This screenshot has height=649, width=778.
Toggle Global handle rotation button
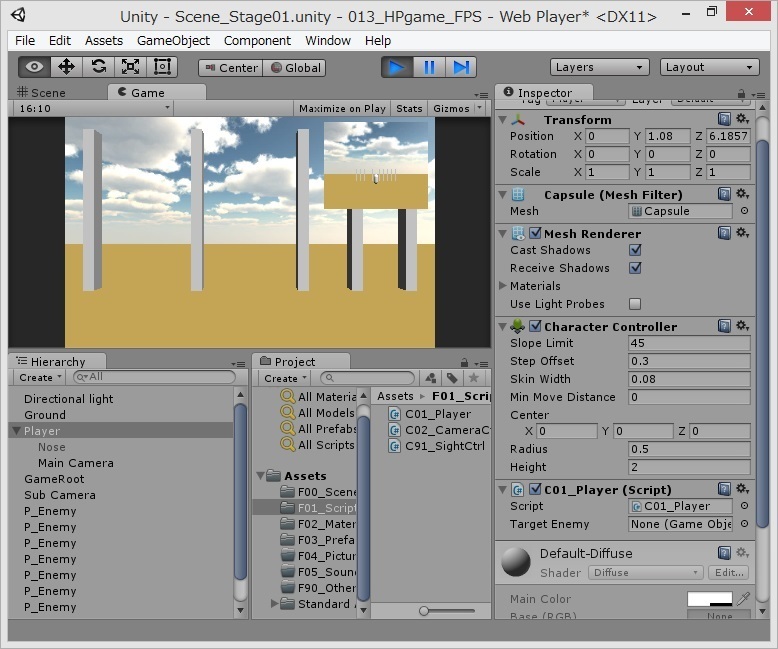(x=294, y=68)
